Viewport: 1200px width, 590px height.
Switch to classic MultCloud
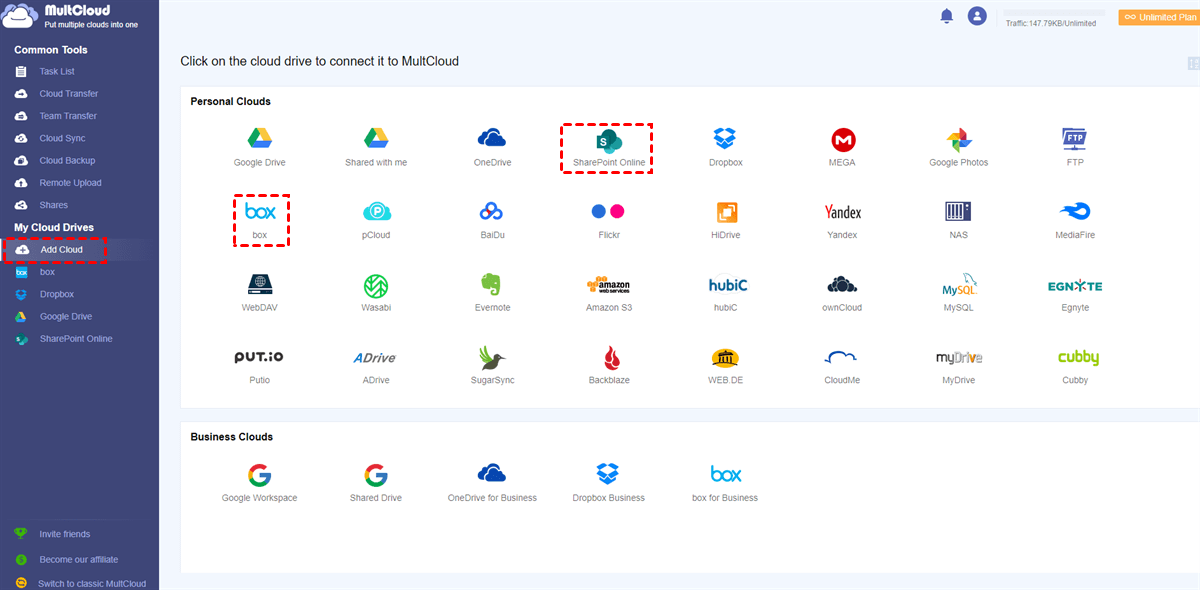[92, 584]
